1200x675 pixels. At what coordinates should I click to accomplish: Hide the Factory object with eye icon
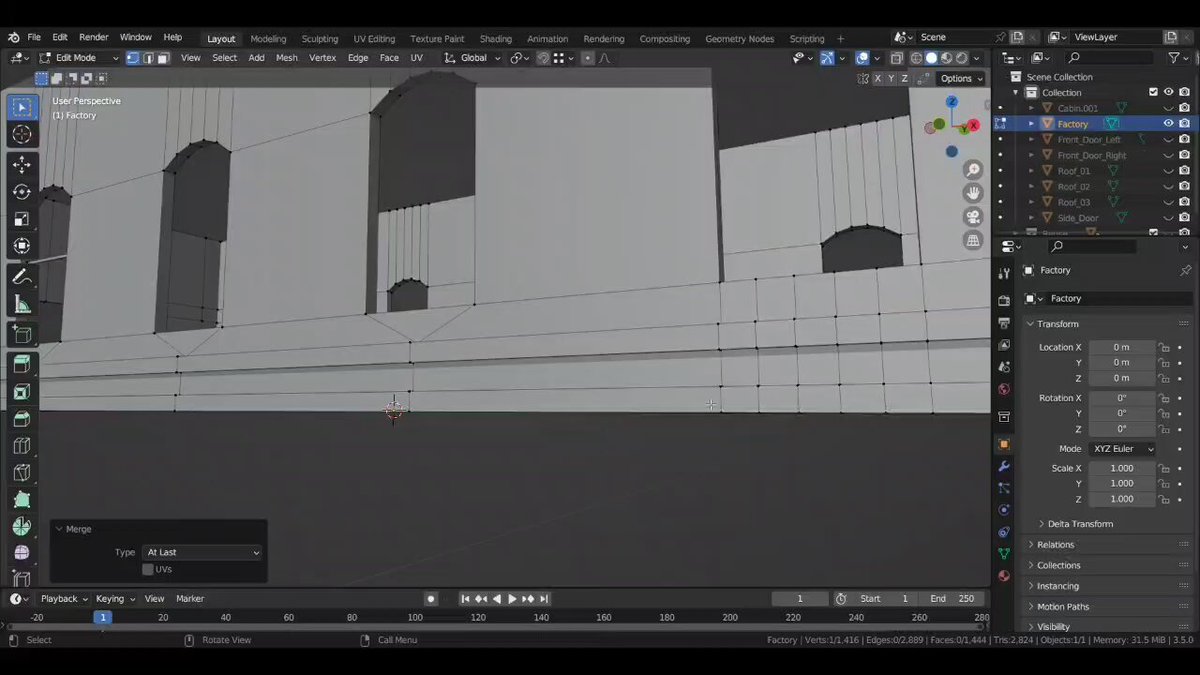[x=1168, y=123]
